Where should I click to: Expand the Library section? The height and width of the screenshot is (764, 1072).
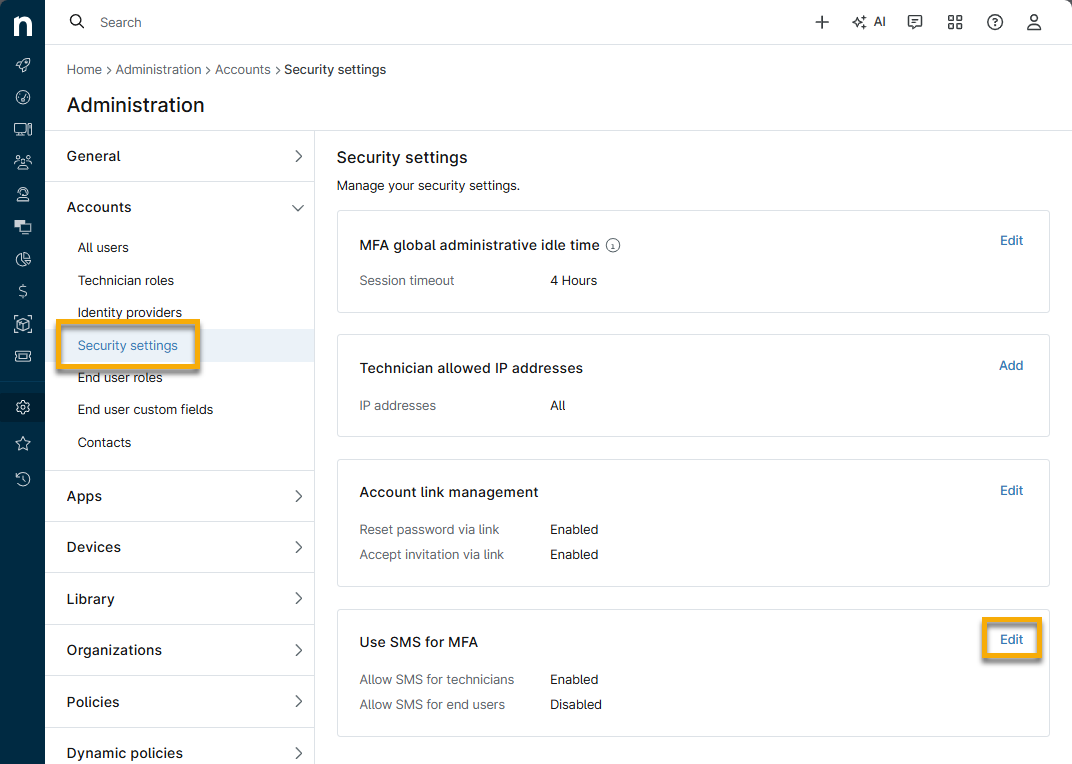[180, 598]
